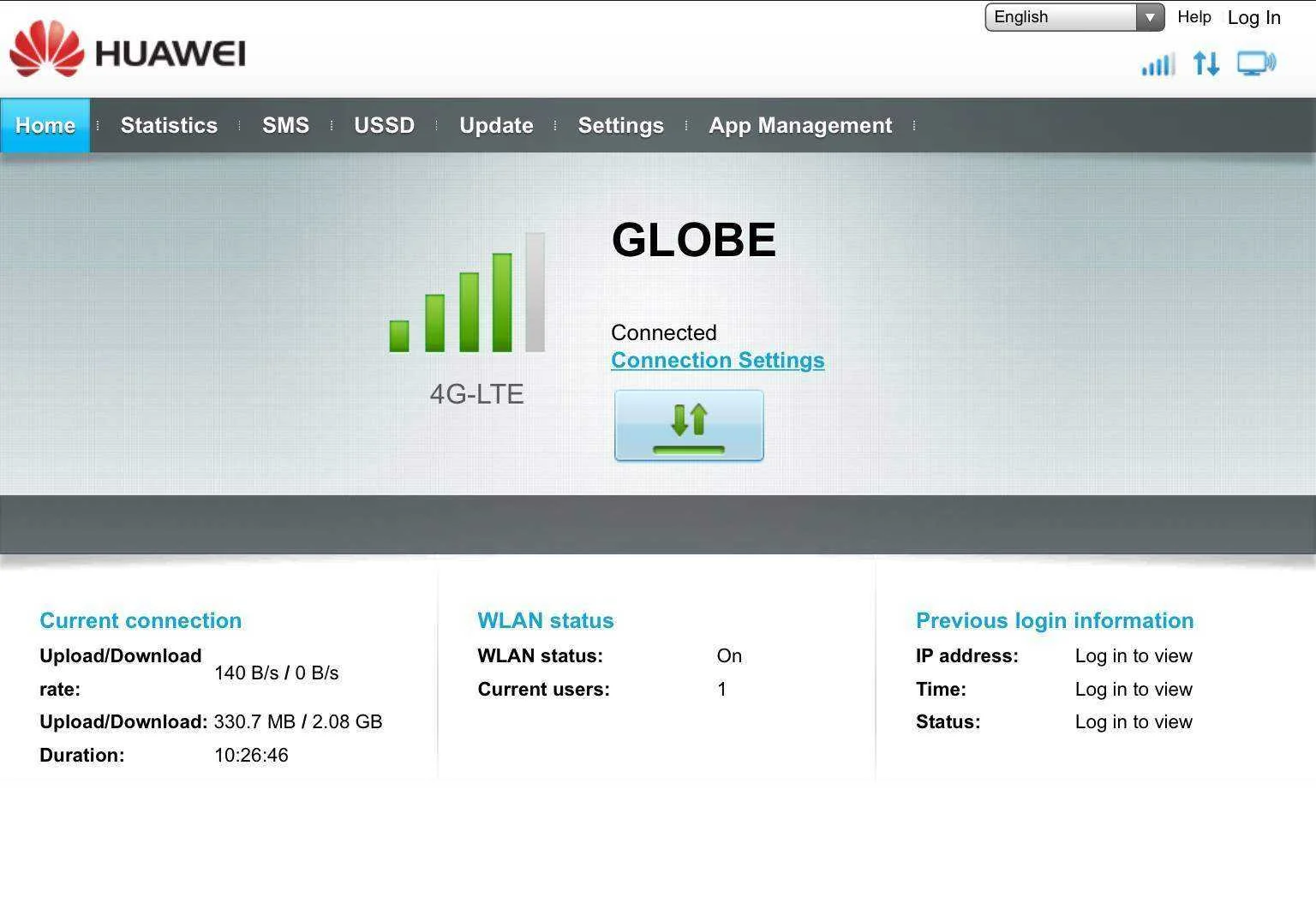The width and height of the screenshot is (1316, 909).
Task: Open the App Management tab
Action: pos(800,125)
